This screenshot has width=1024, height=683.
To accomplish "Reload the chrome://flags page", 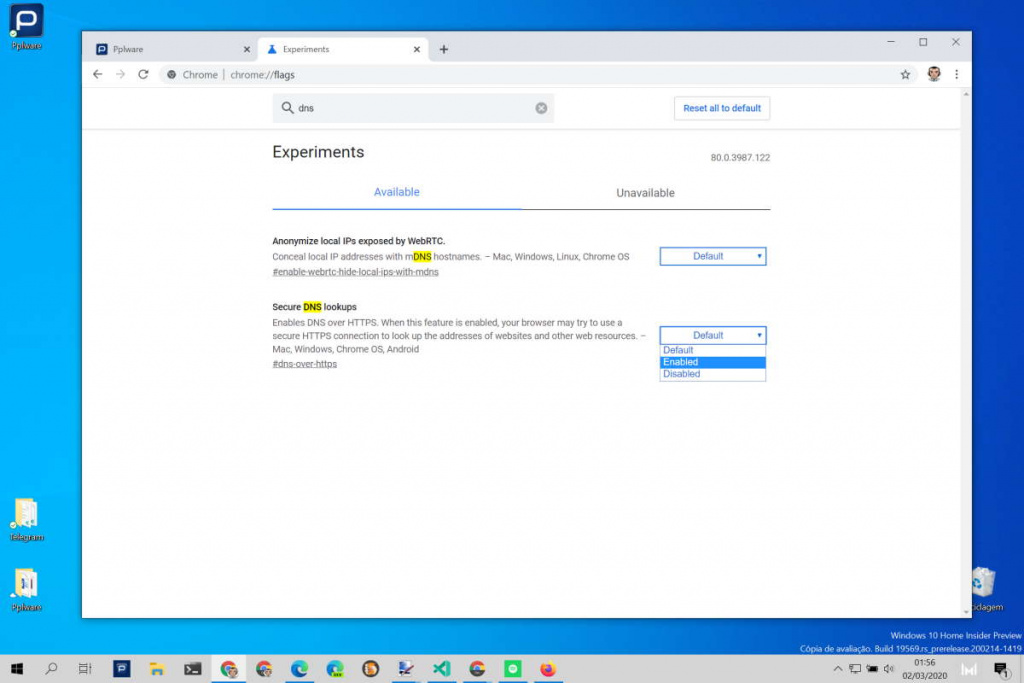I will coord(143,74).
